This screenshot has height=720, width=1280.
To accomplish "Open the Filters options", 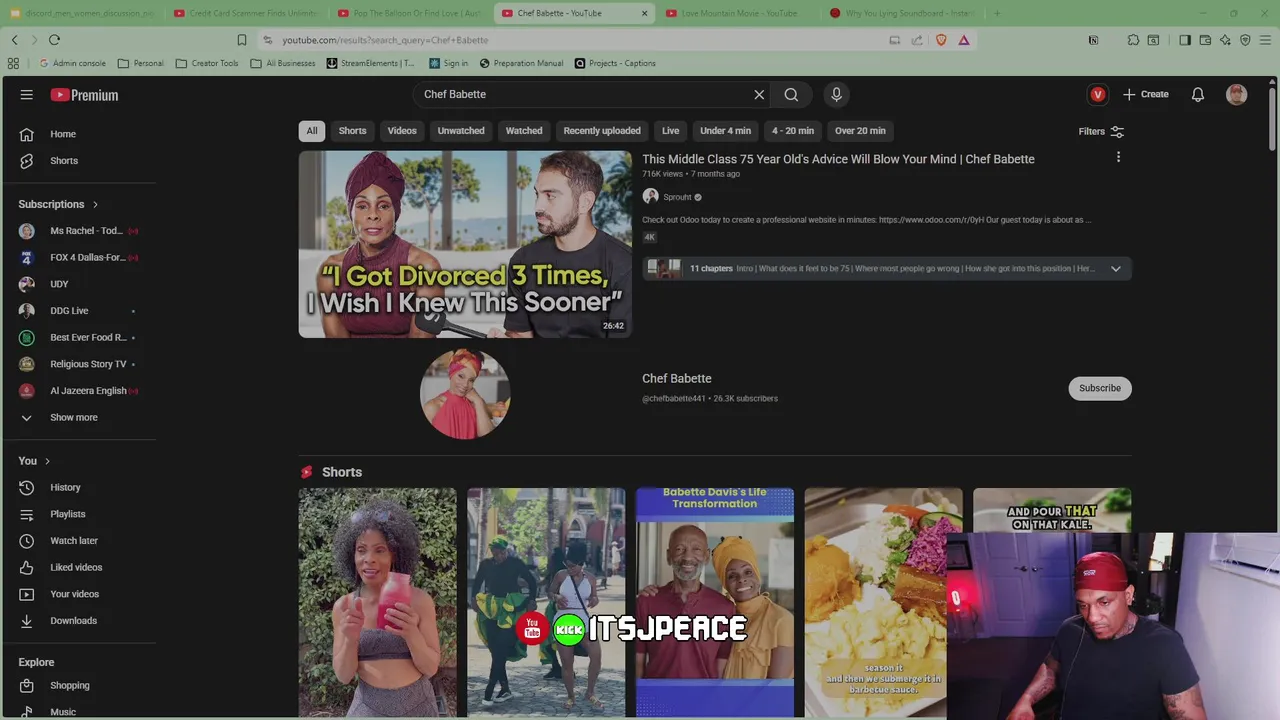I will [x=1101, y=132].
